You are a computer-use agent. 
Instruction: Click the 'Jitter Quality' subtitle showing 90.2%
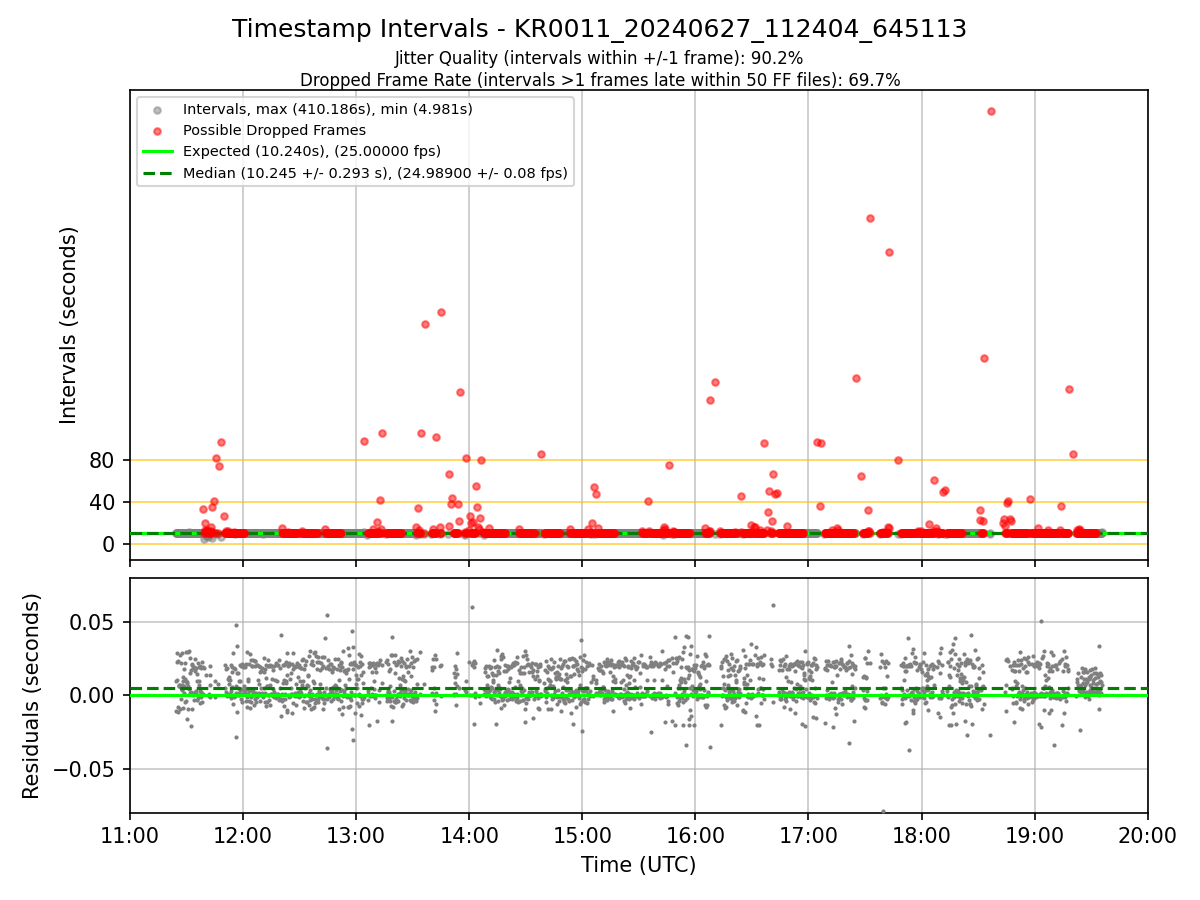coord(599,58)
